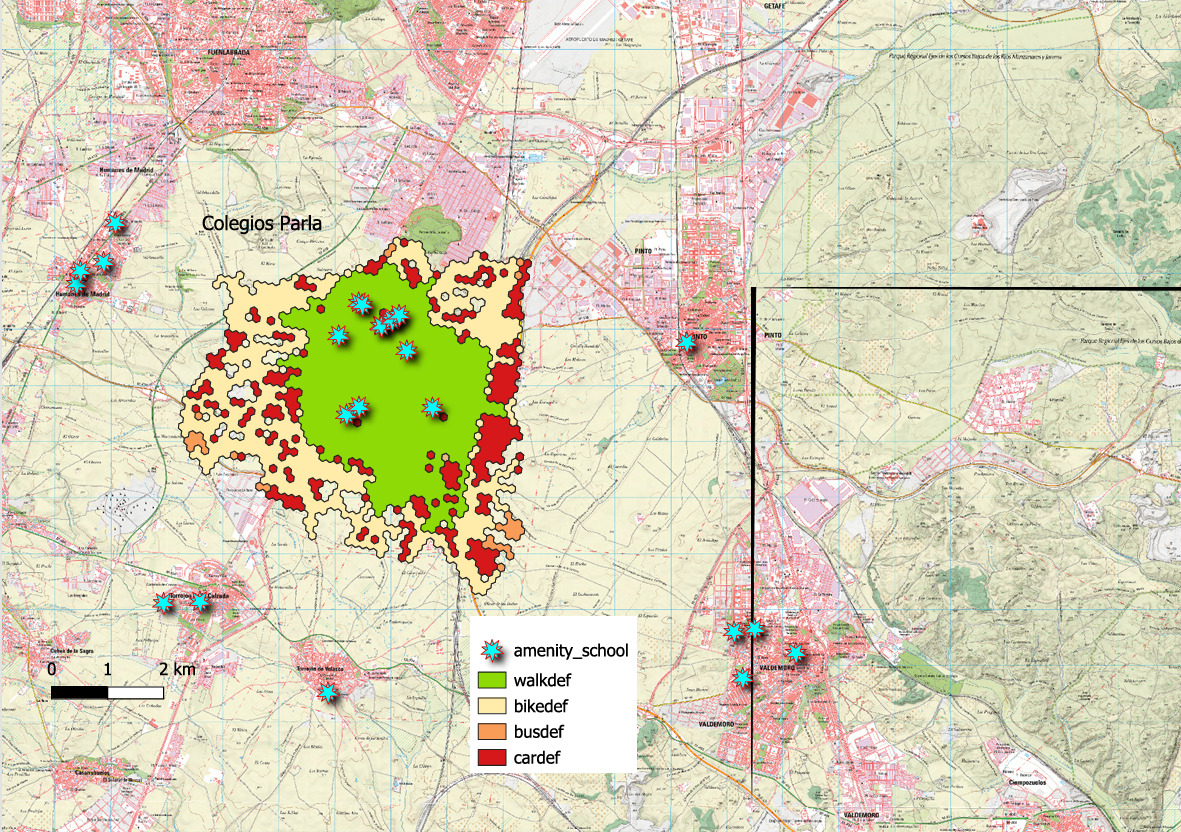Image resolution: width=1181 pixels, height=832 pixels.
Task: Click the black-and-white scale bar
Action: coord(107,692)
